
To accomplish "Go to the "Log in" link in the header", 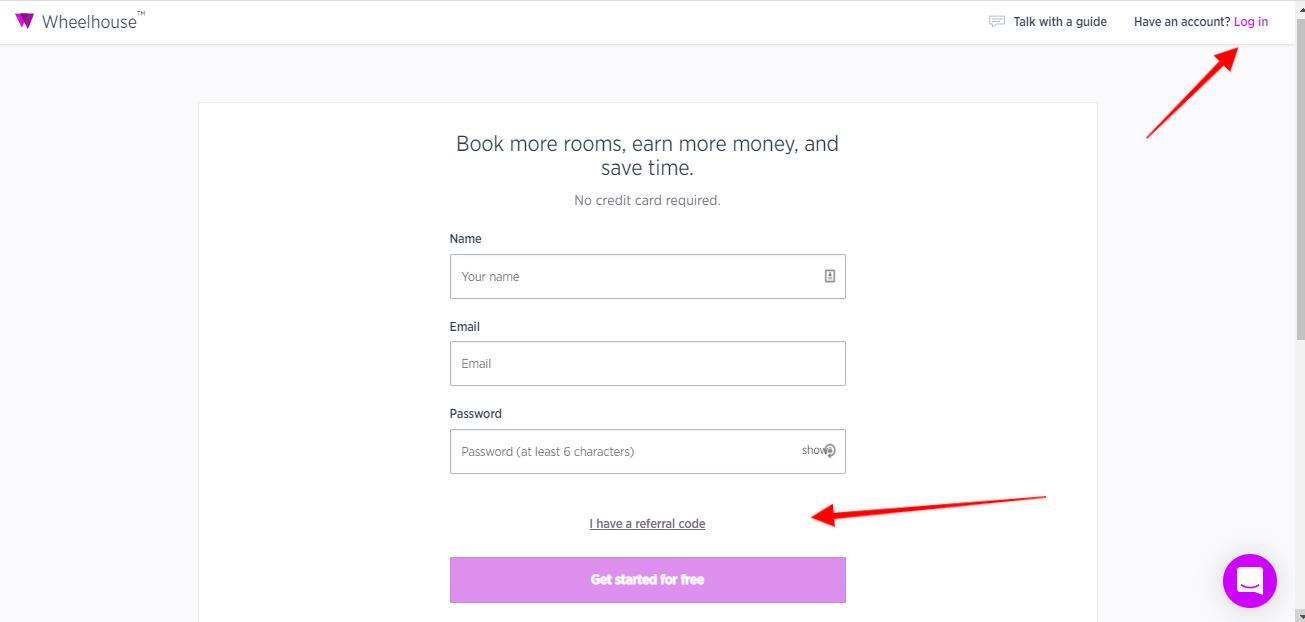I will pyautogui.click(x=1250, y=22).
